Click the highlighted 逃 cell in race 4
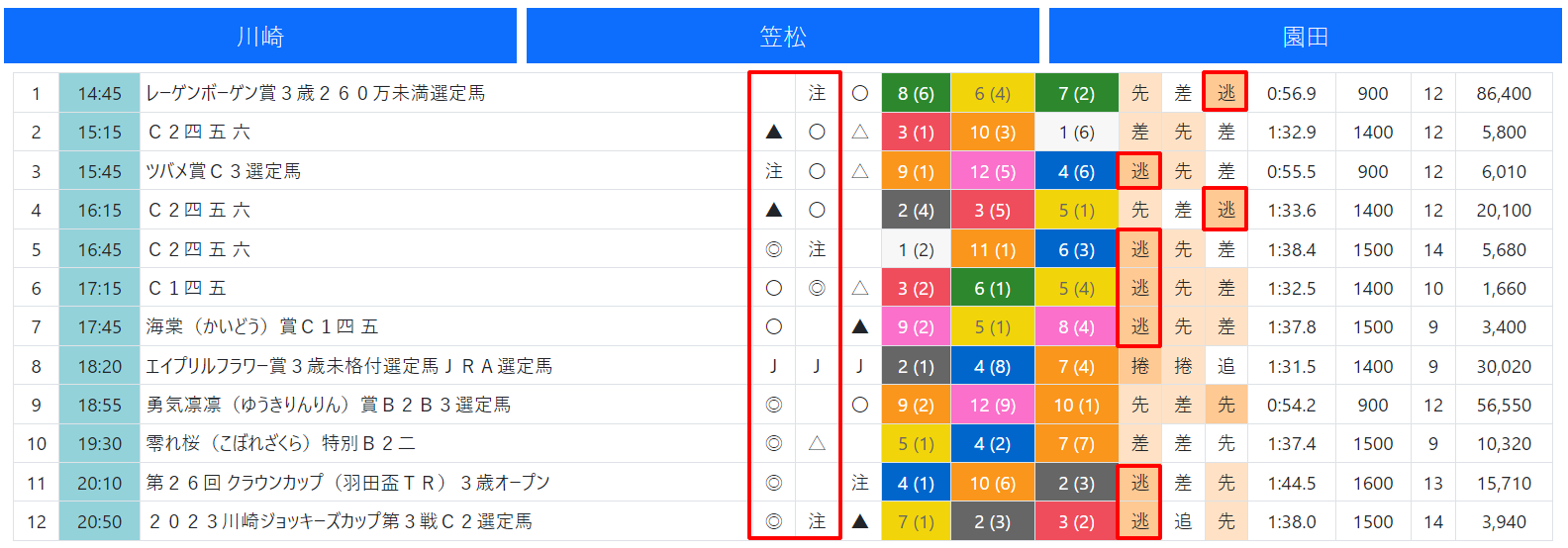This screenshot has height=548, width=1568. (1225, 210)
